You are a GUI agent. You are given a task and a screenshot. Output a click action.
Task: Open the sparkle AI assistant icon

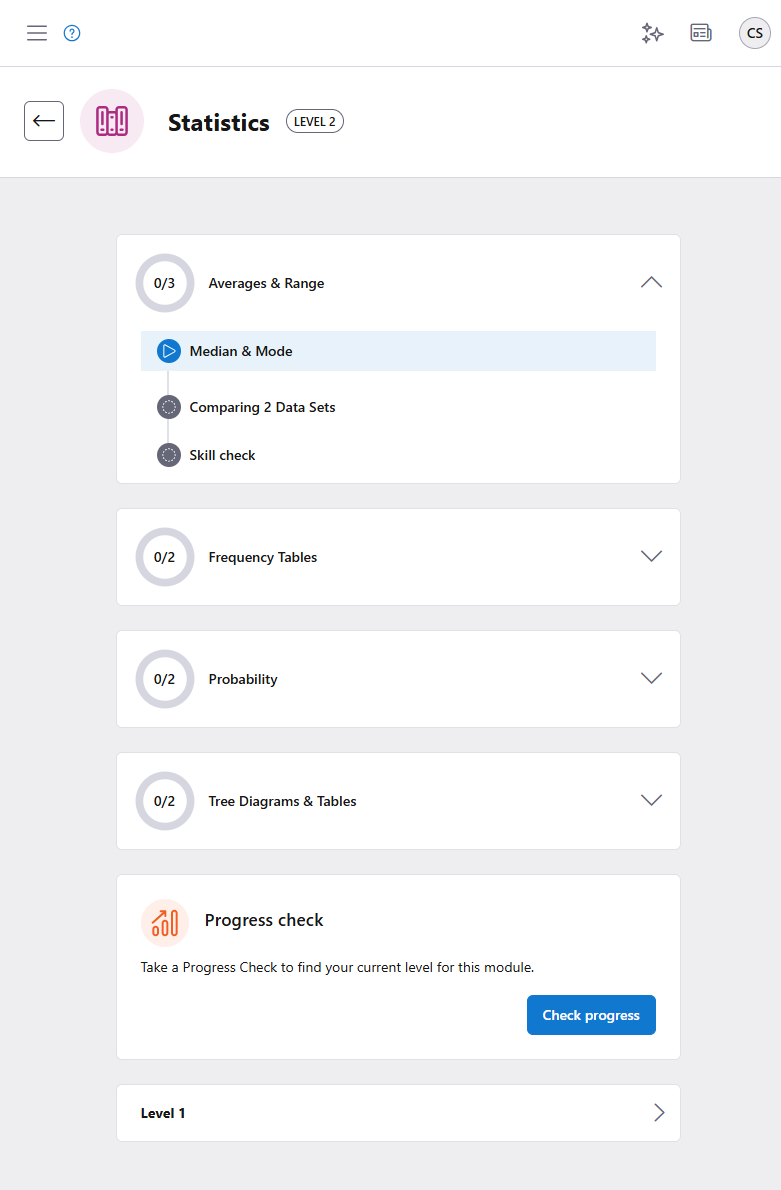pyautogui.click(x=652, y=33)
